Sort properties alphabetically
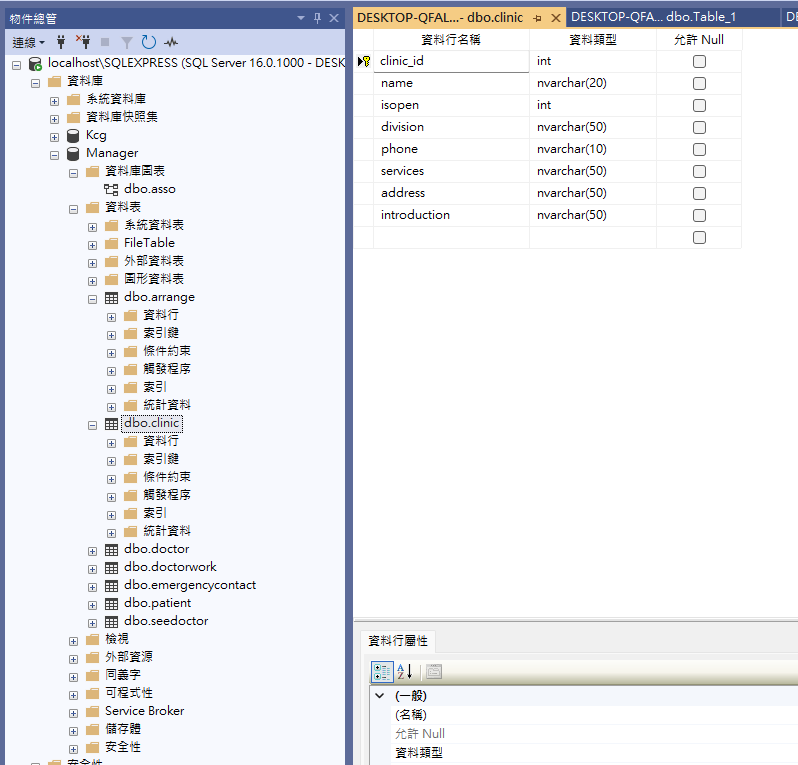Screen dimensions: 798x765 point(404,672)
